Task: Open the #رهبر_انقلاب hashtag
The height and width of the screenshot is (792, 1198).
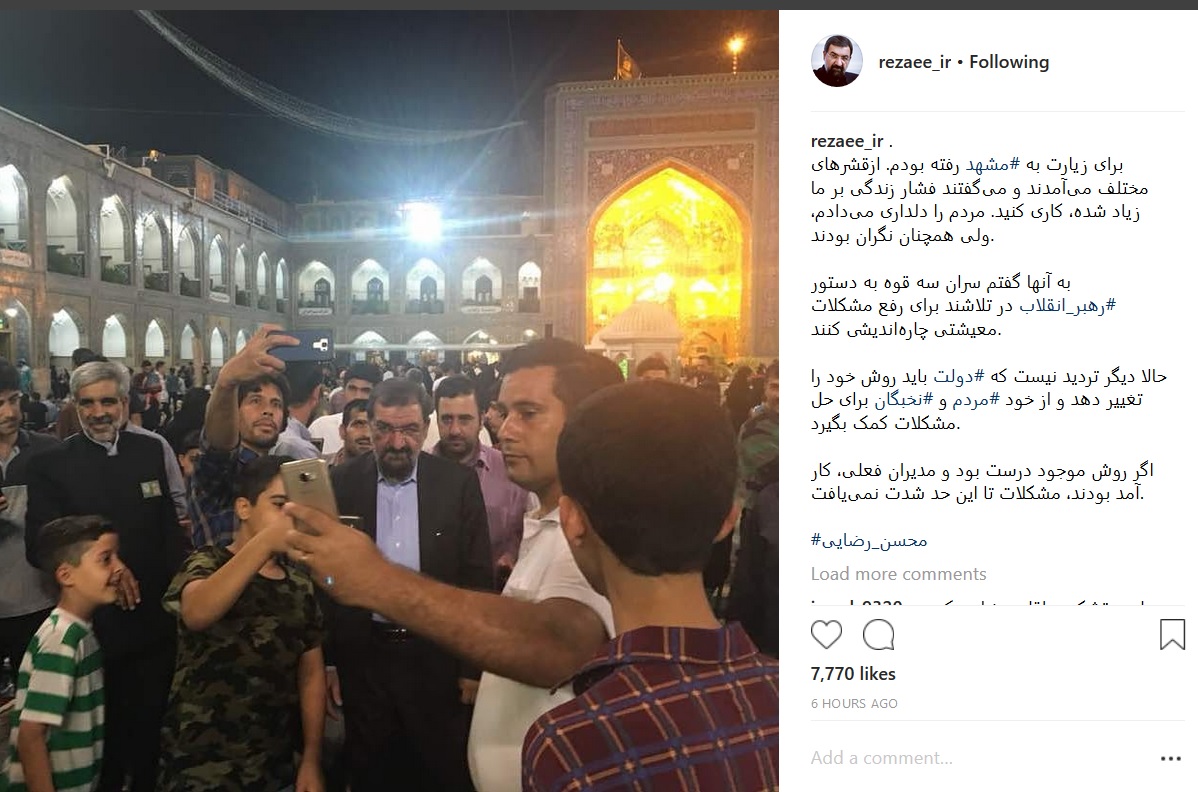Action: 1067,305
